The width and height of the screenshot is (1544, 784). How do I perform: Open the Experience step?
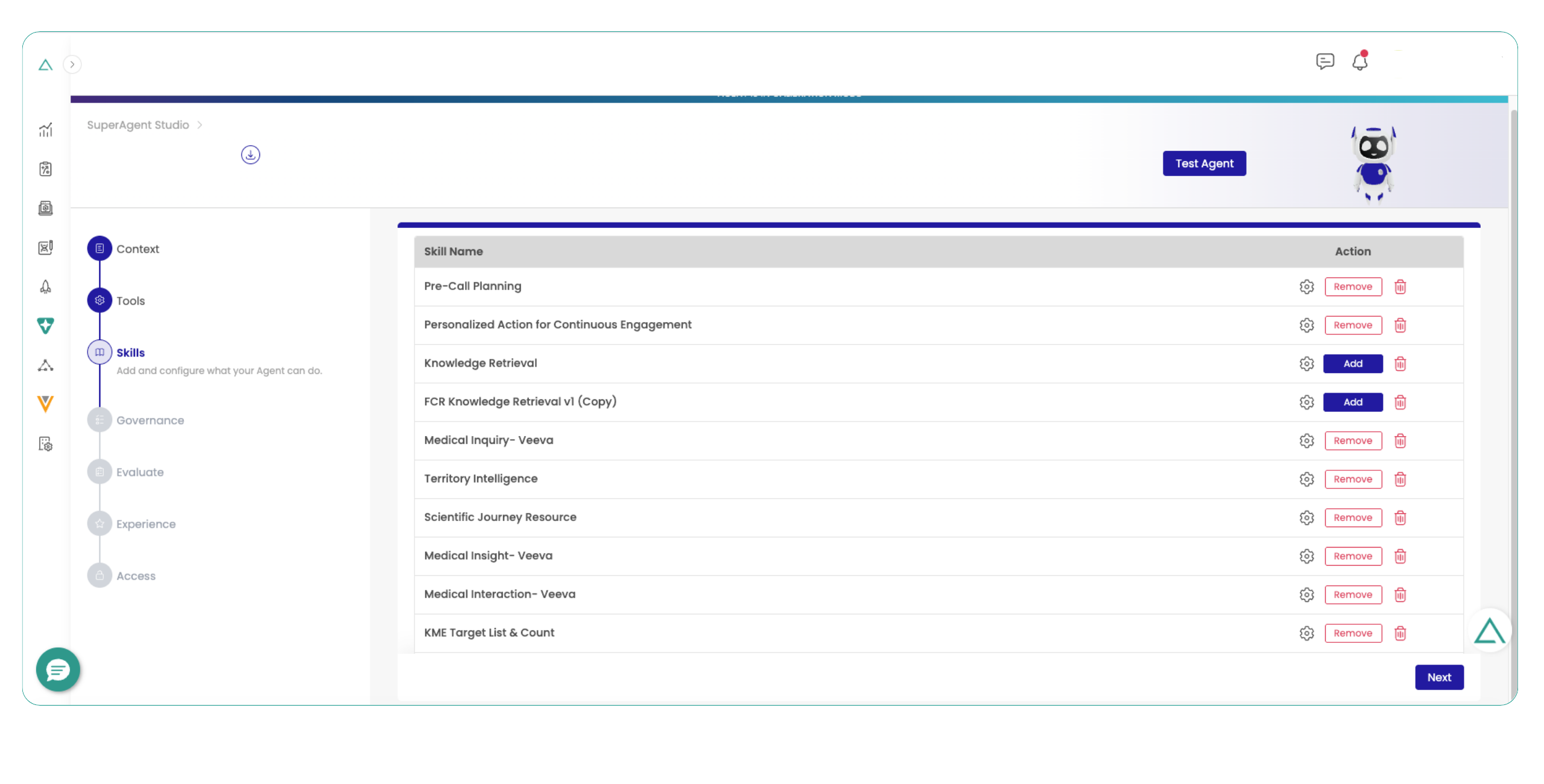[x=131, y=523]
